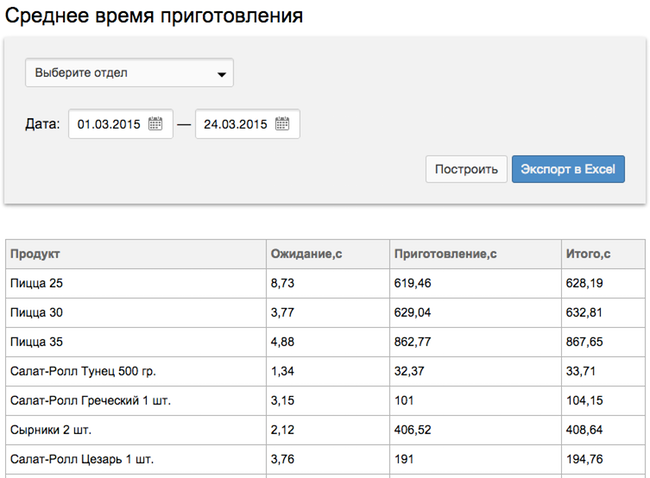Viewport: 650px width, 478px height.
Task: Click waiting value 1,34
Action: click(x=283, y=371)
